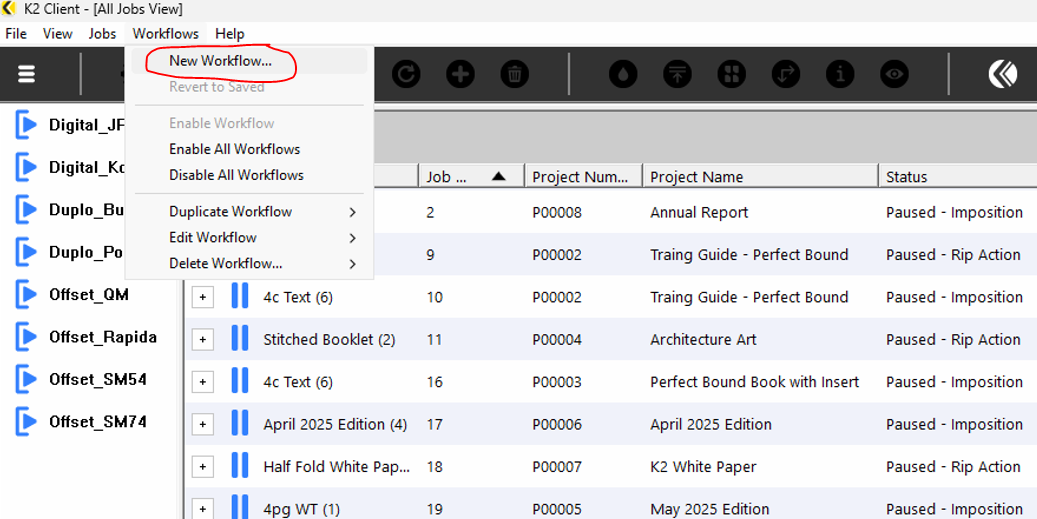The height and width of the screenshot is (519, 1037).
Task: Sort by the Job column header
Action: 471,177
